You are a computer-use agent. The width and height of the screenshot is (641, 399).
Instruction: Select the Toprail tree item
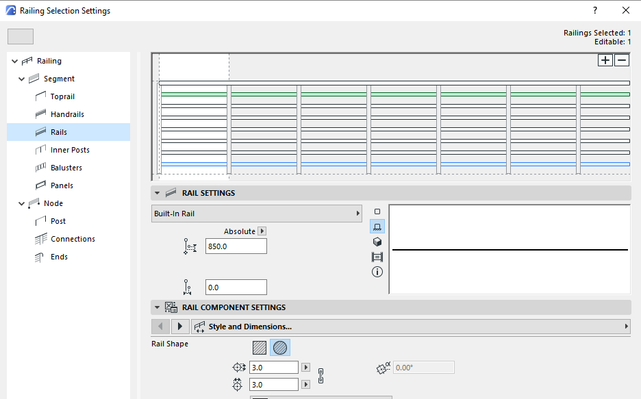62,96
